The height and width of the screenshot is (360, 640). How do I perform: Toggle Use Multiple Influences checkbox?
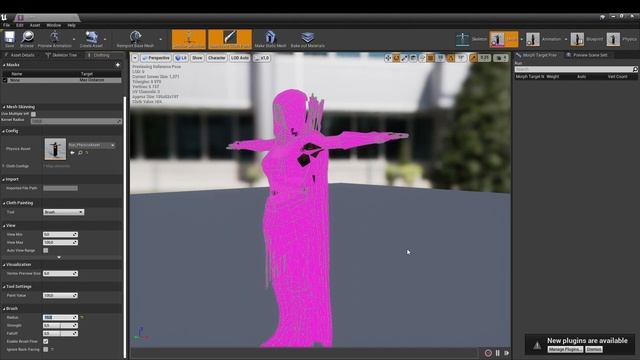tap(33, 114)
